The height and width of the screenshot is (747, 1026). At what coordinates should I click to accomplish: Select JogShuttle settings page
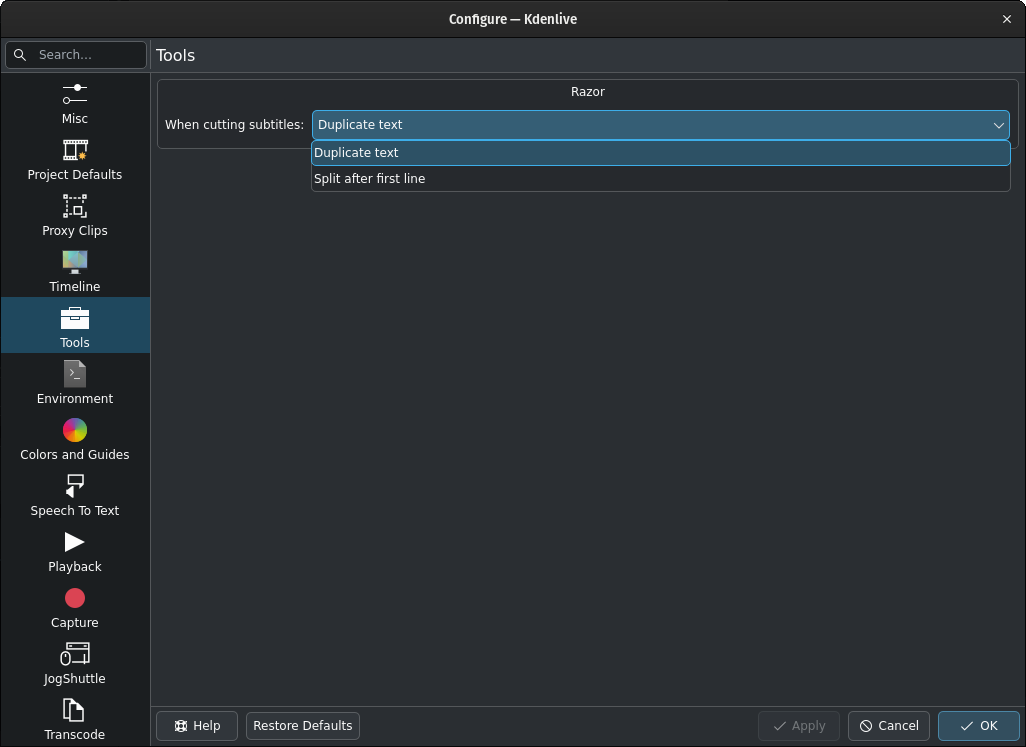[75, 663]
